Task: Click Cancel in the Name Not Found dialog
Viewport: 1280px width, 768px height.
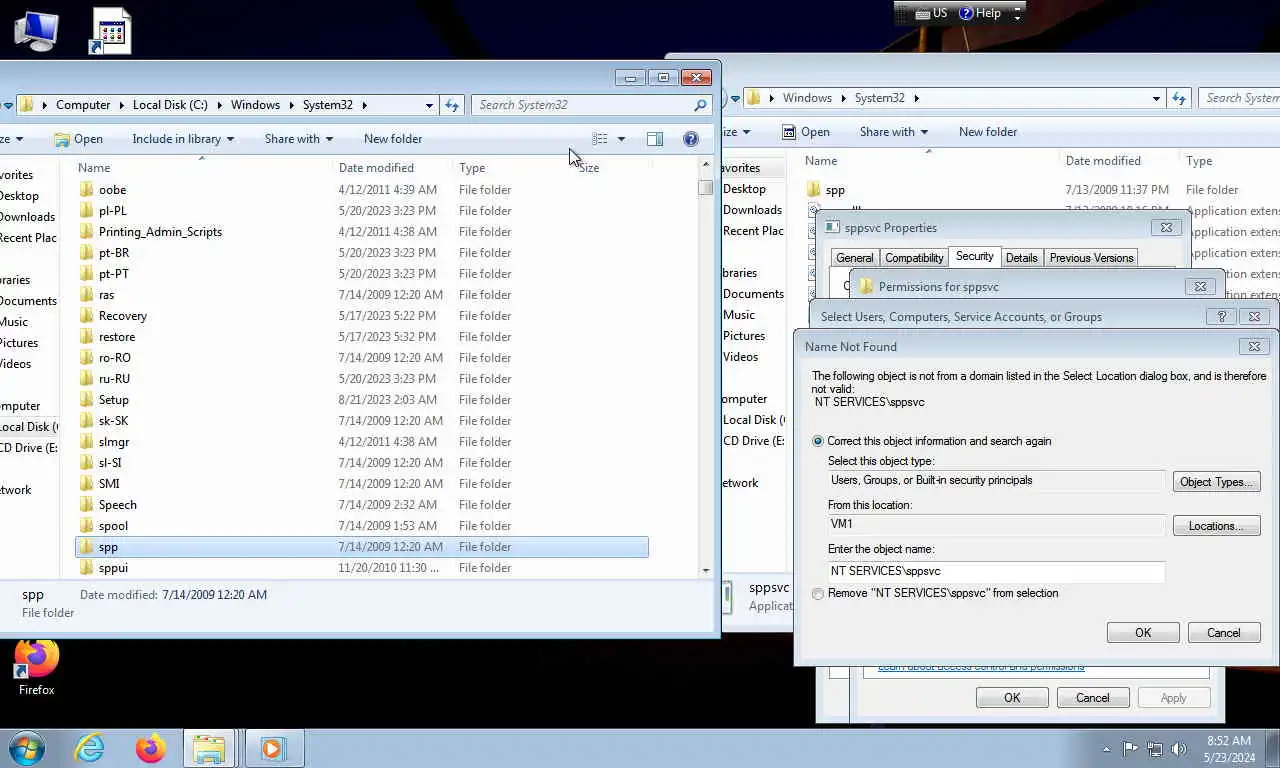Action: click(x=1224, y=633)
